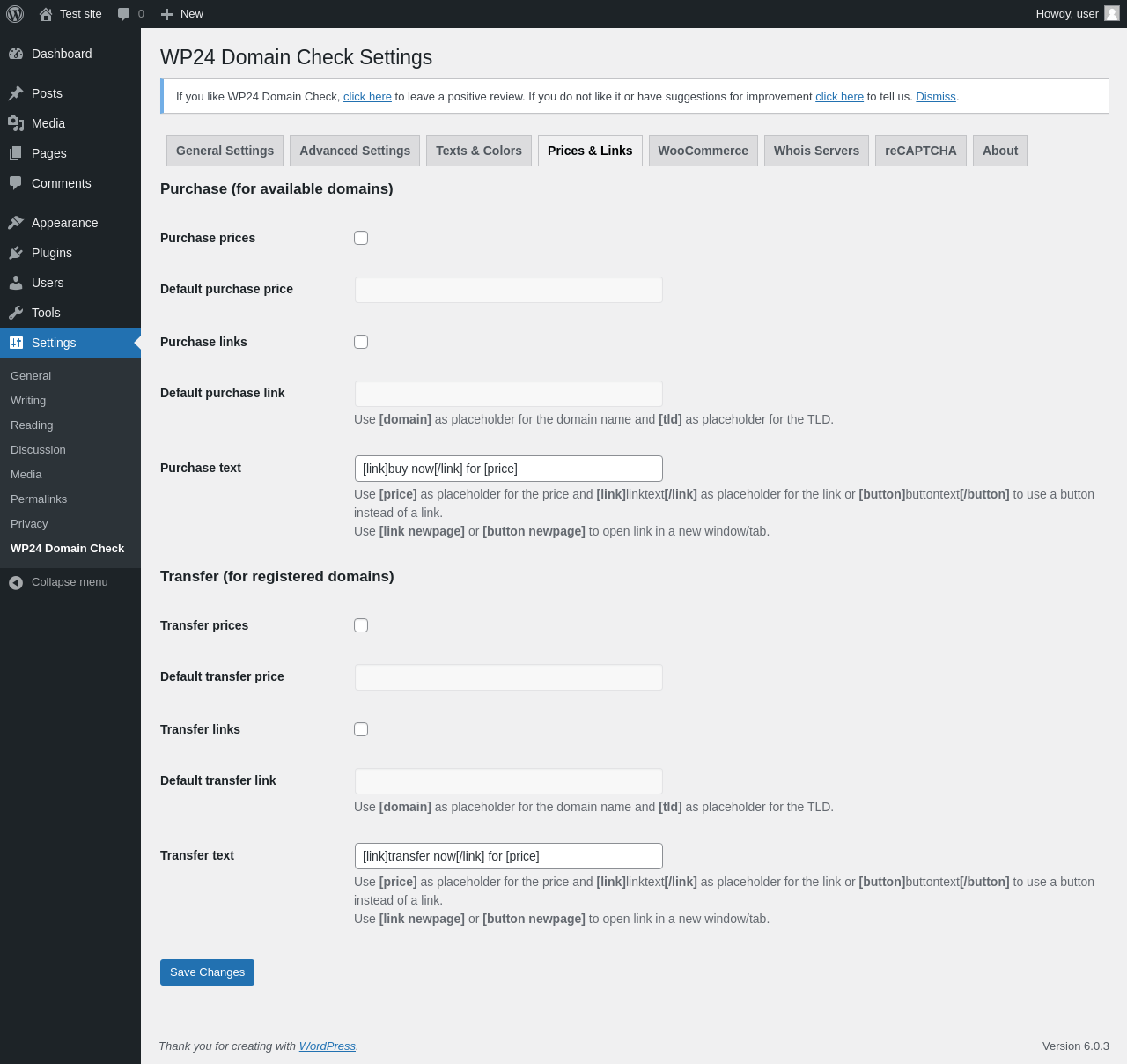Click the user avatar icon
Screen dimensions: 1127x1064
[x=1112, y=13]
